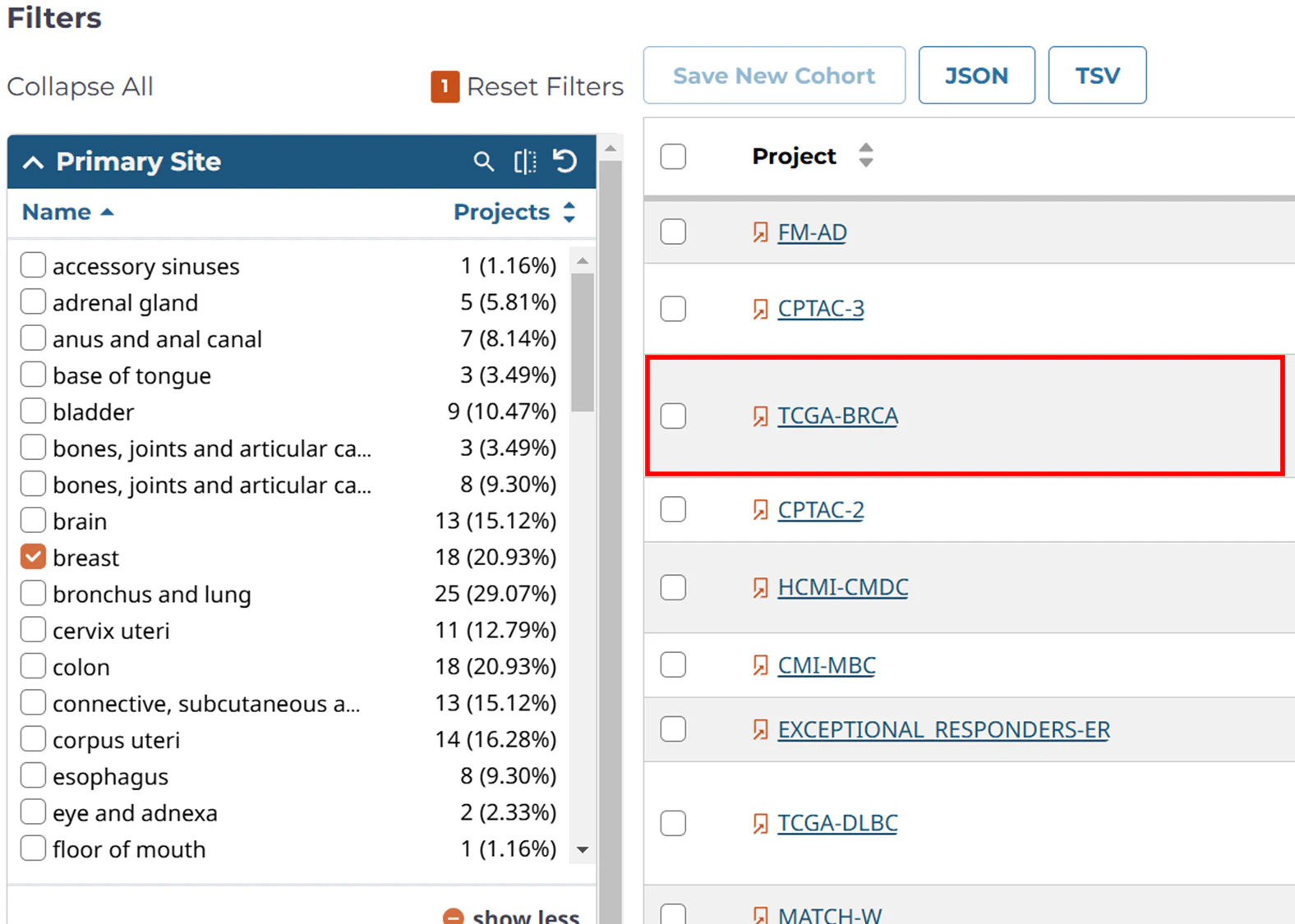Check the cervix uteri filter

point(33,630)
